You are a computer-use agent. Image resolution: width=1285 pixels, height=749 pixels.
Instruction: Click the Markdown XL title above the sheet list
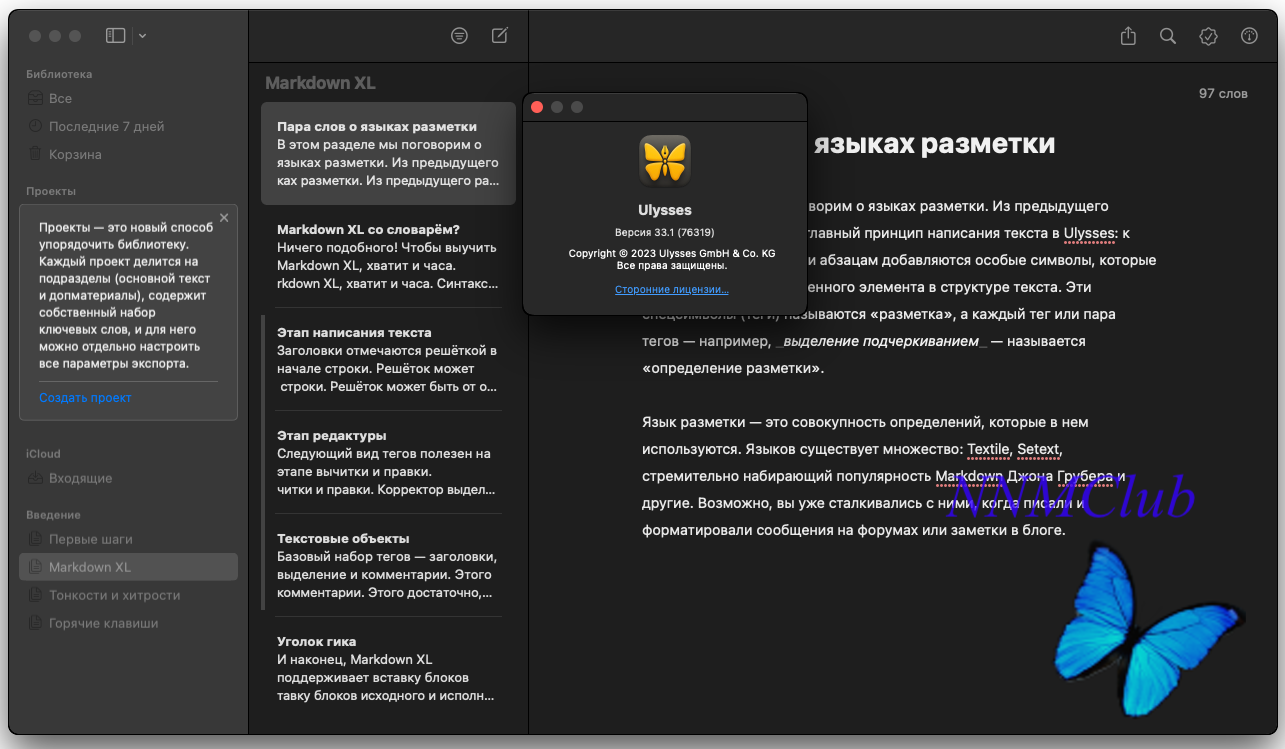tap(320, 83)
